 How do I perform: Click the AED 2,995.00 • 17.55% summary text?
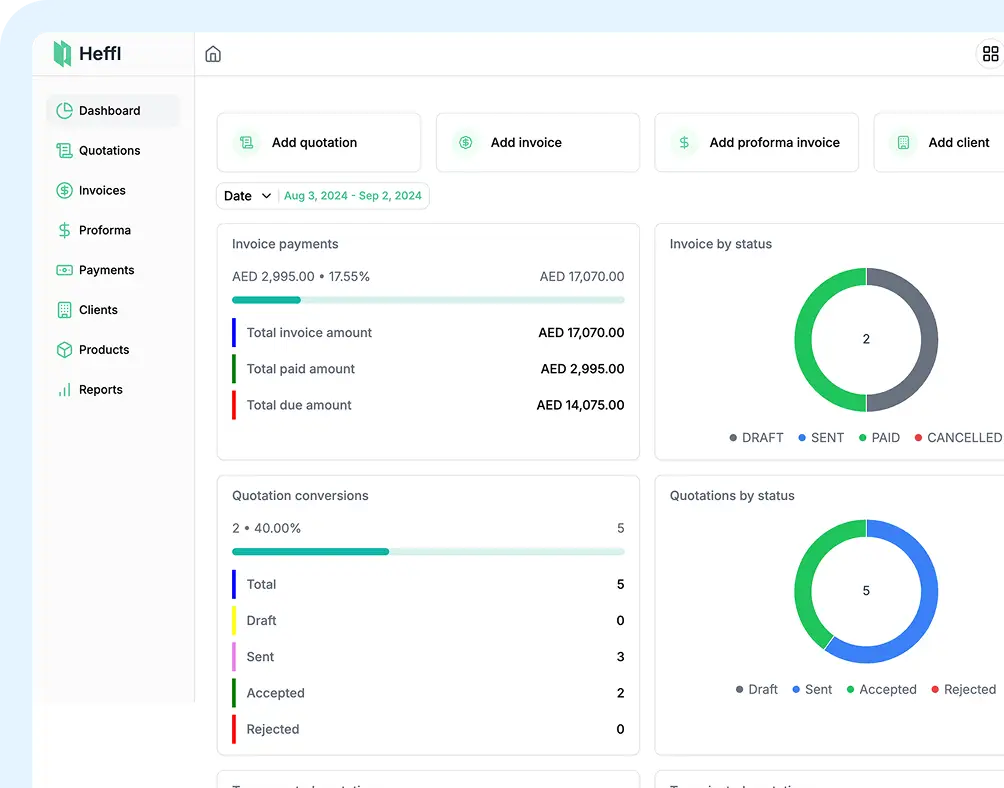point(301,277)
